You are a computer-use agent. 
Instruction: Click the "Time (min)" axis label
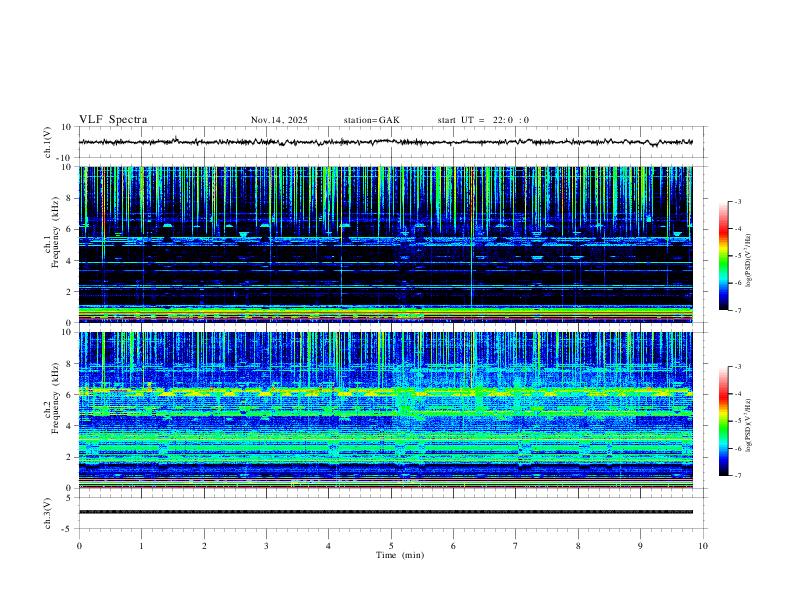[400, 555]
